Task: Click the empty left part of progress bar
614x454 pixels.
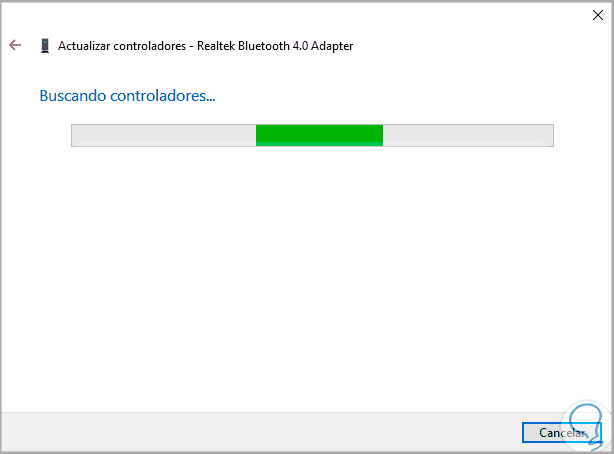Action: (x=164, y=135)
